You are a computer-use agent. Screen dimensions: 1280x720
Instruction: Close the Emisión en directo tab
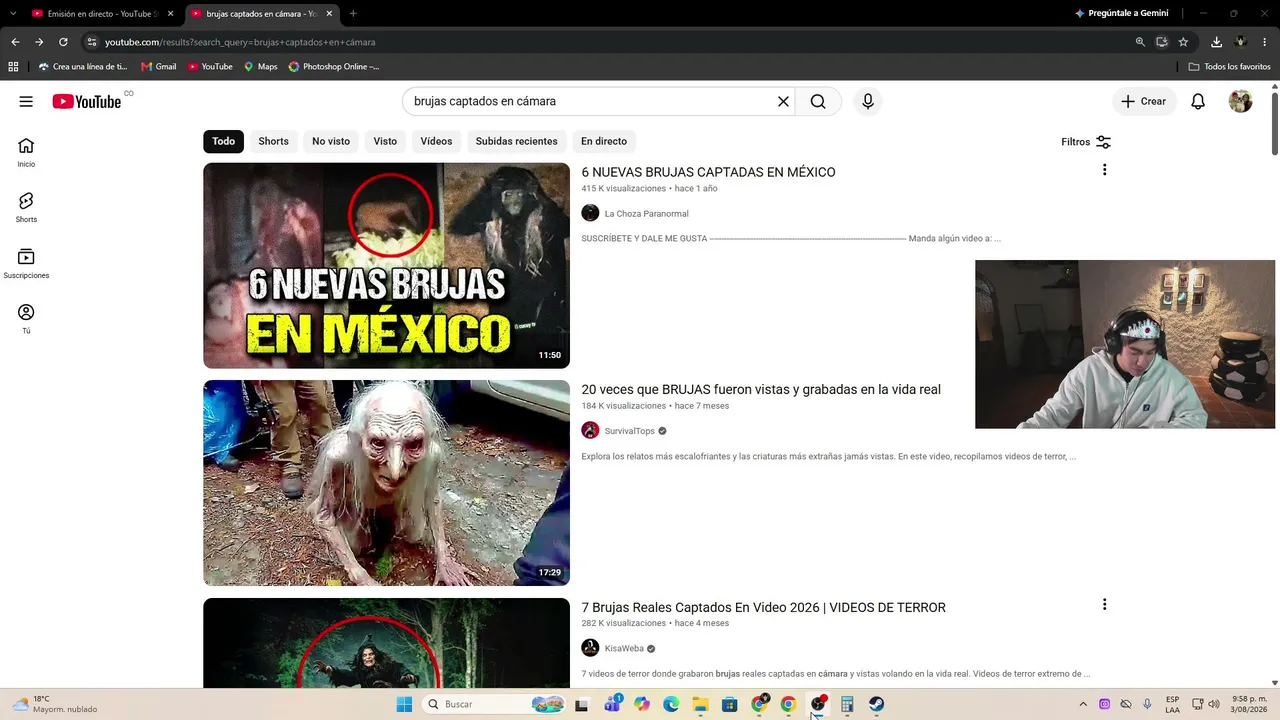click(x=171, y=14)
